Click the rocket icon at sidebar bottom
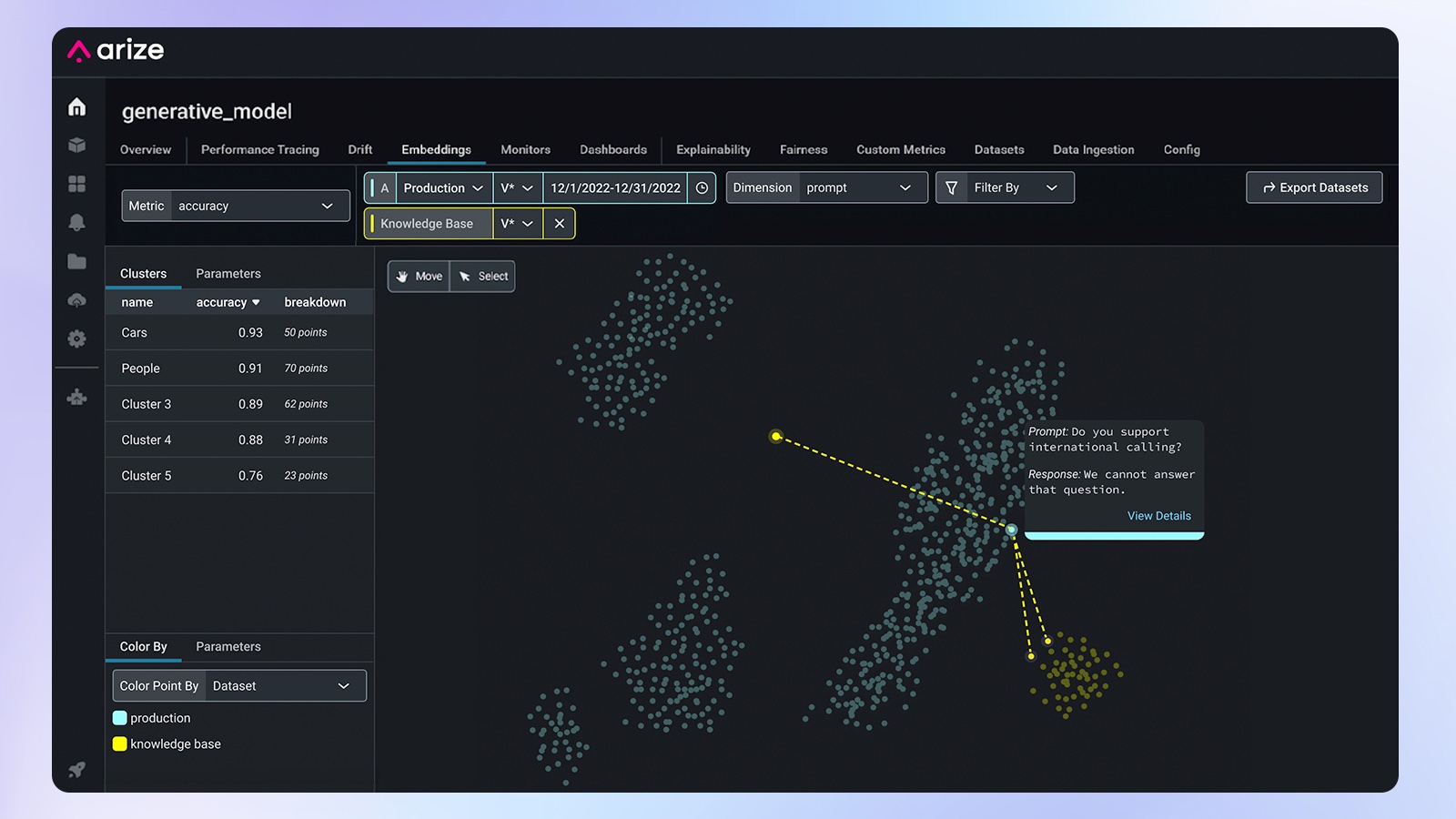1456x819 pixels. click(77, 769)
